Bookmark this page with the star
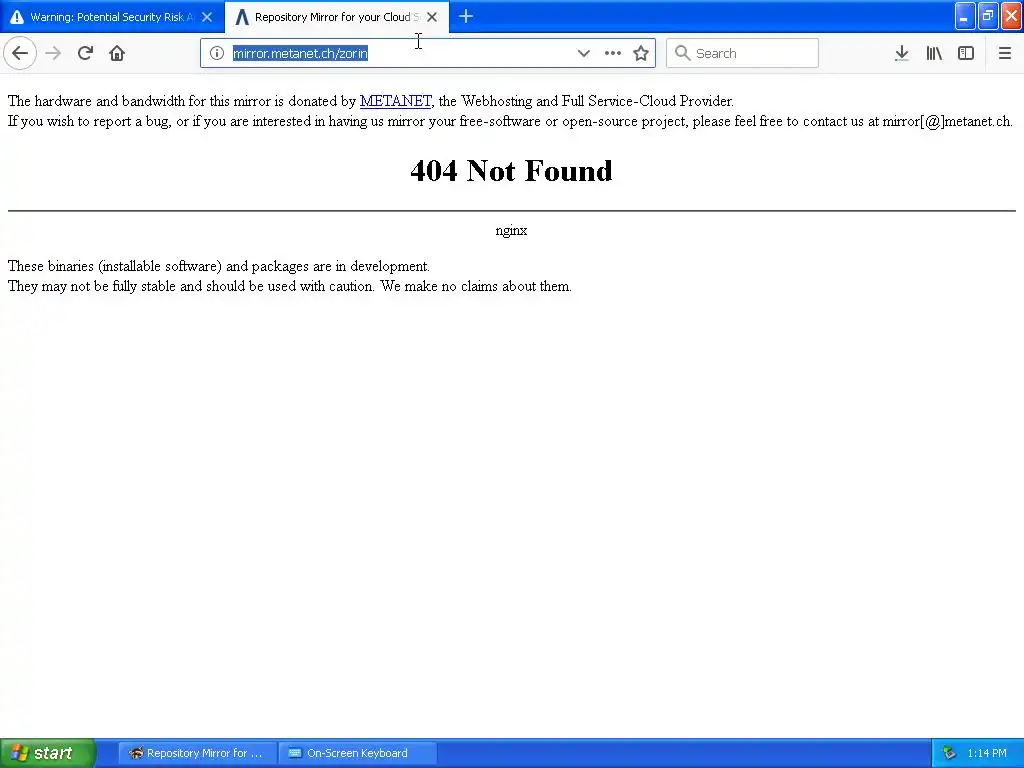The height and width of the screenshot is (768, 1024). (641, 53)
